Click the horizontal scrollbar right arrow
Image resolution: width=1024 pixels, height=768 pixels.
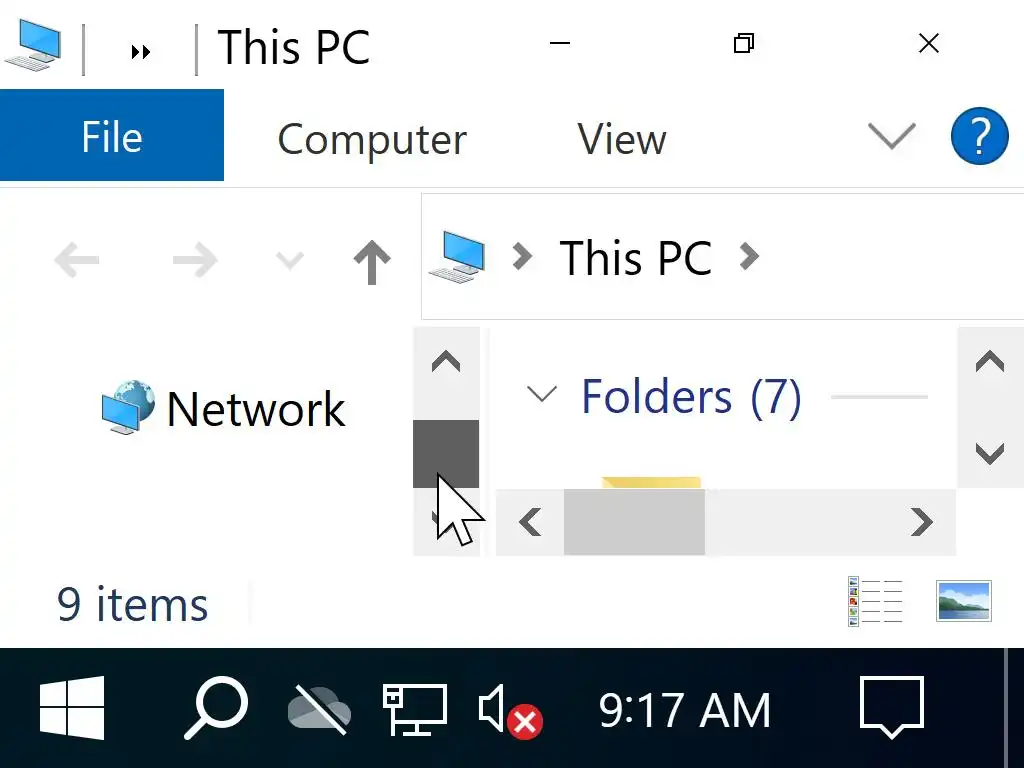click(x=921, y=521)
